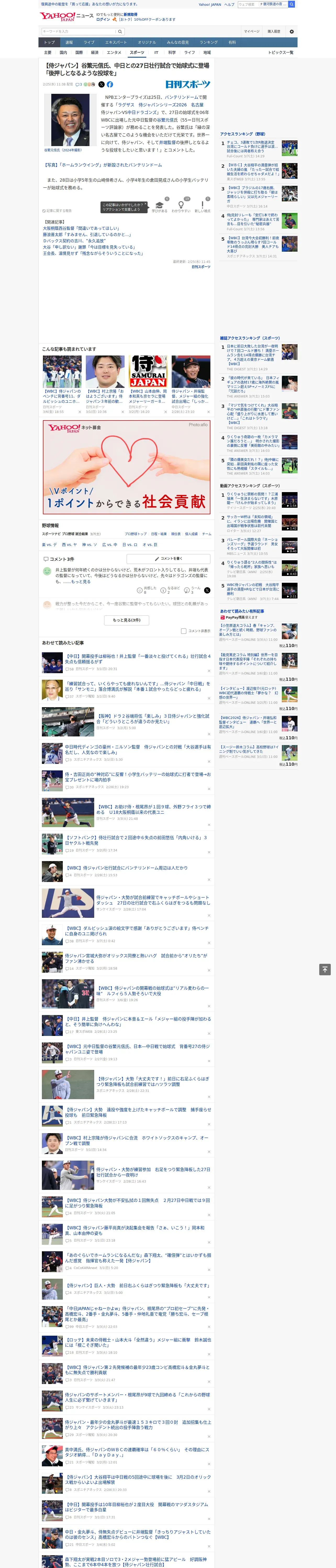Click the Yahoo ネット募金 heart banner ad
This screenshot has height=1568, width=336.
pyautogui.click(x=127, y=468)
